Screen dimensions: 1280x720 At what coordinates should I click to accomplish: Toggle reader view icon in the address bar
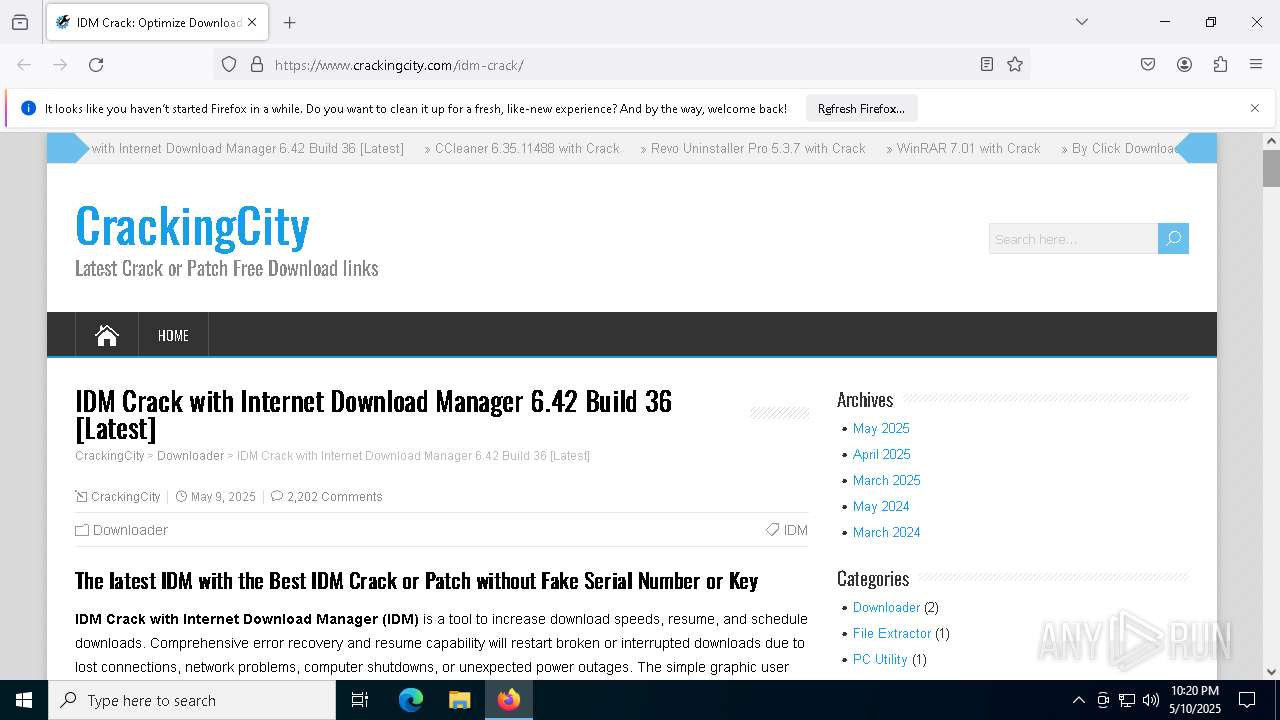tap(987, 65)
